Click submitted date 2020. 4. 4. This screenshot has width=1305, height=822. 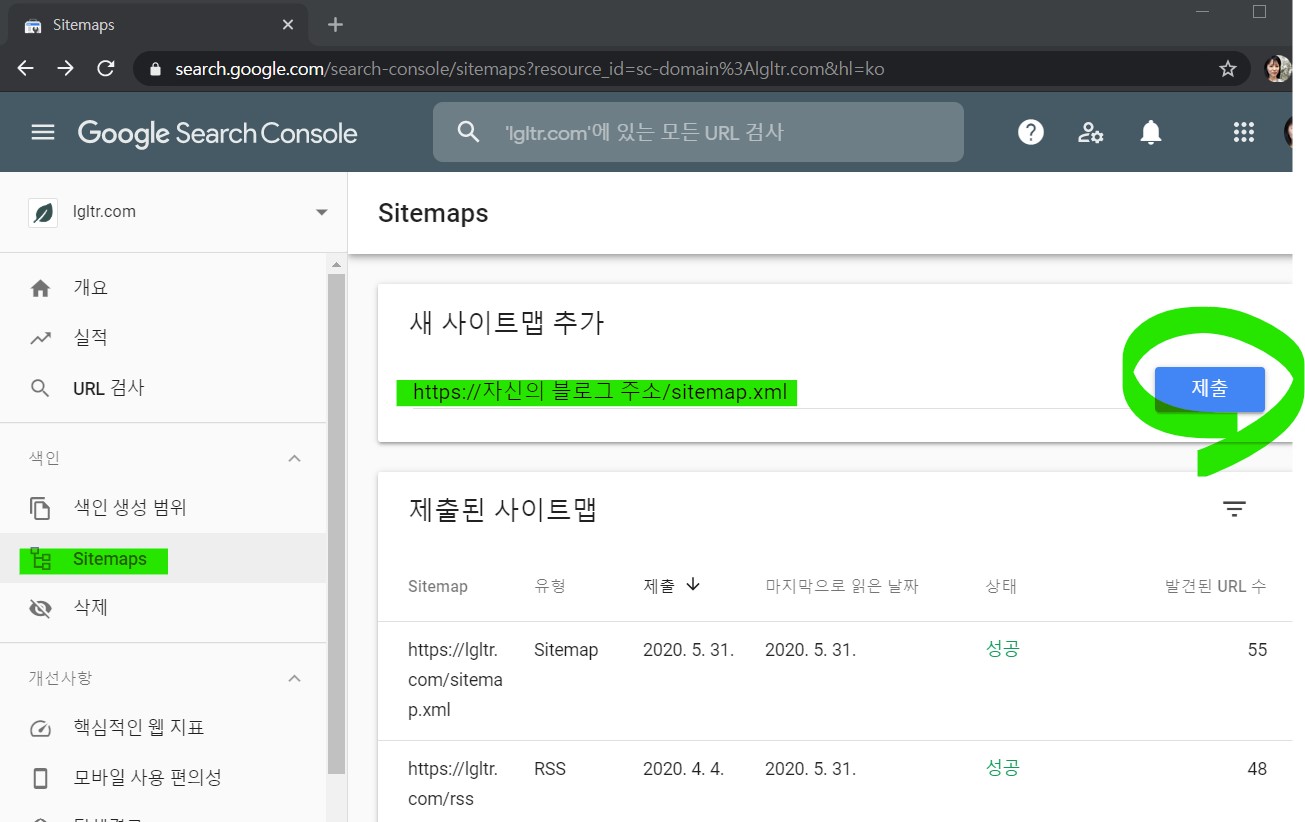coord(684,769)
